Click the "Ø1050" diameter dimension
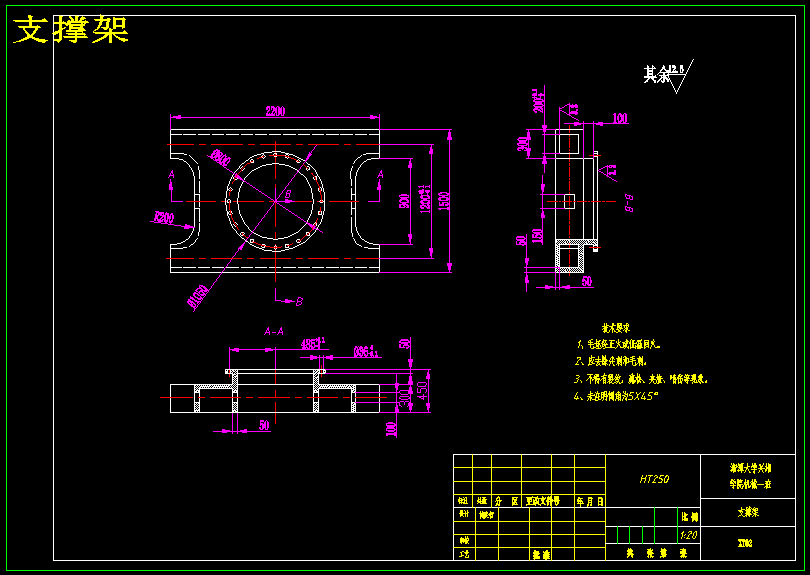The image size is (810, 575). (x=199, y=298)
